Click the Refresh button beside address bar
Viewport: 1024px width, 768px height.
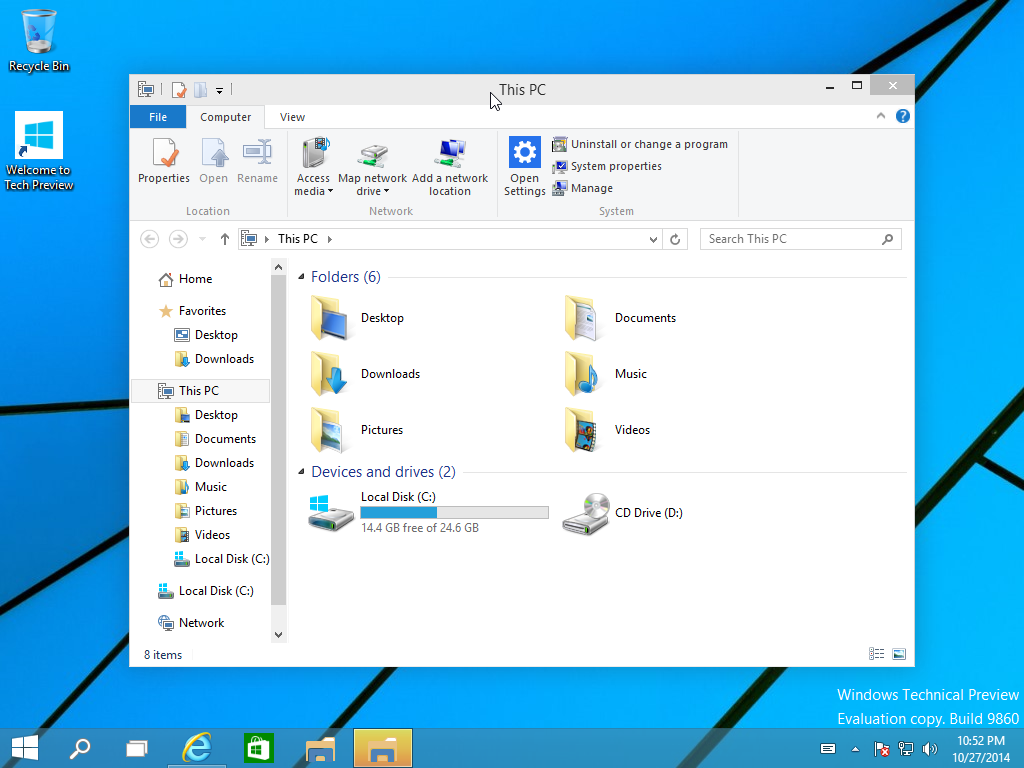tap(675, 240)
